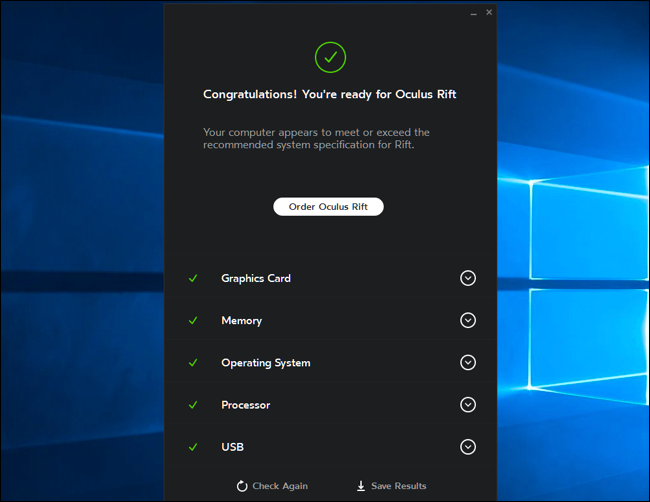Click the large green success circle icon
Image resolution: width=650 pixels, height=502 pixels.
330,57
